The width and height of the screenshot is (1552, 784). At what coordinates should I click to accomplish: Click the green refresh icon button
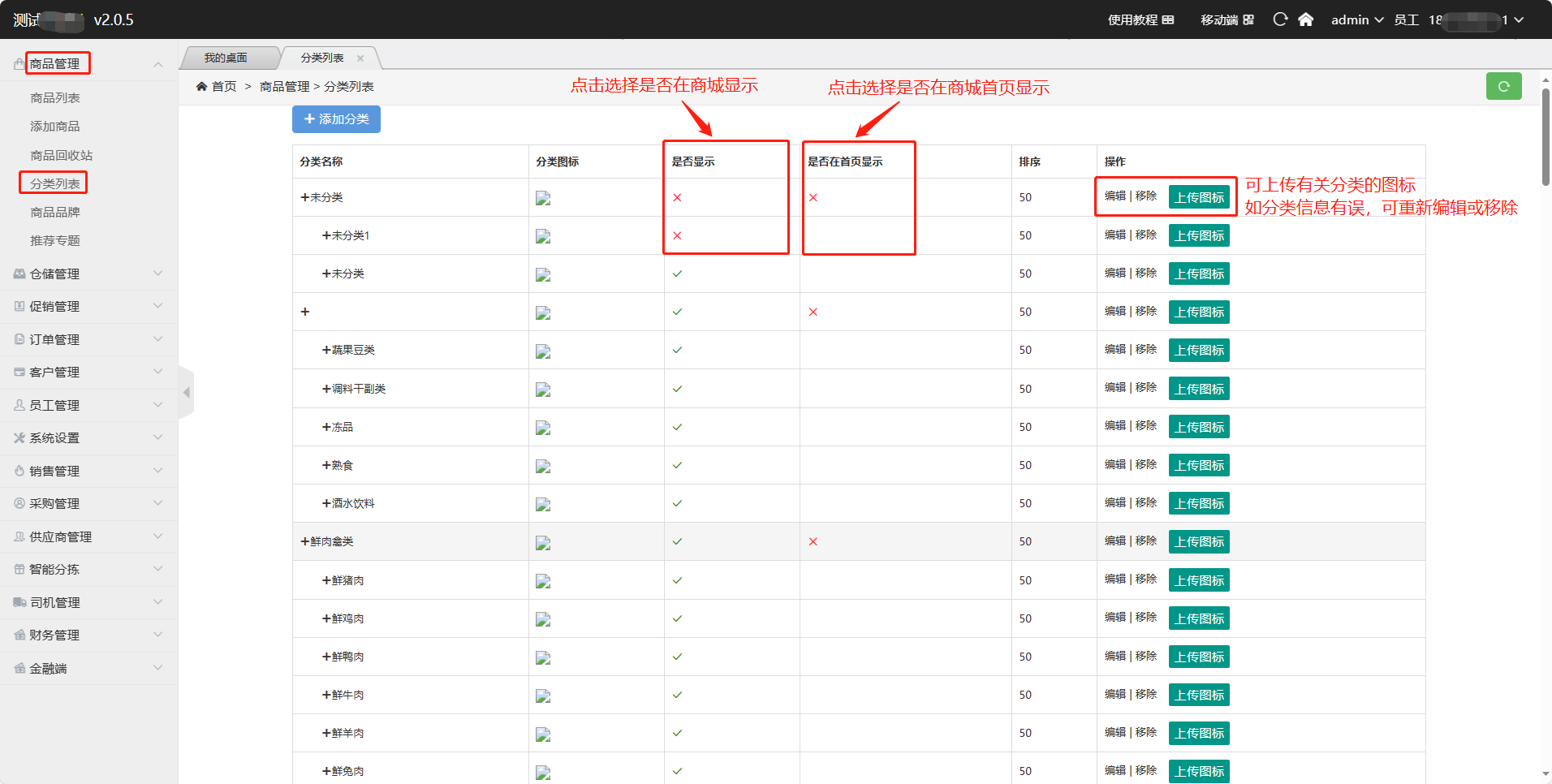click(1503, 86)
